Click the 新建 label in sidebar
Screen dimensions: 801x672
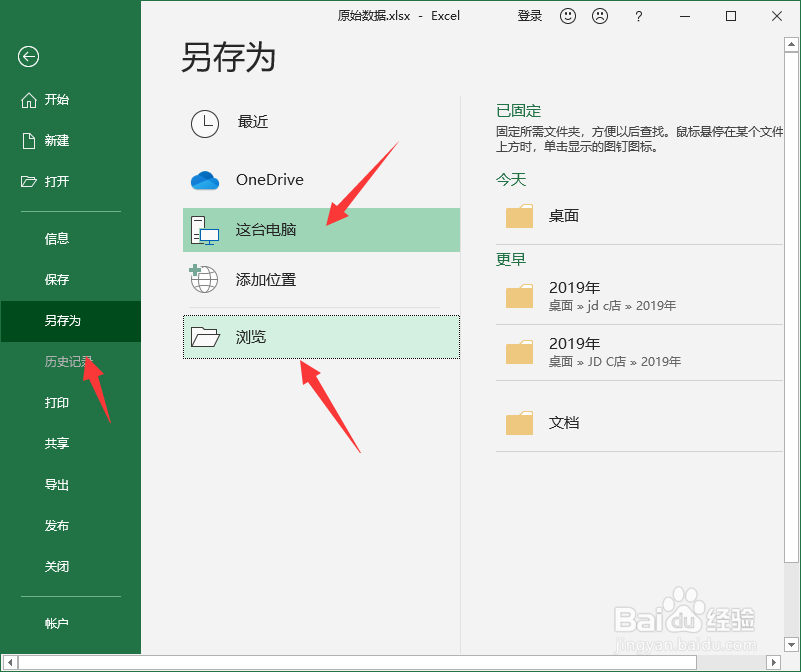[57, 141]
